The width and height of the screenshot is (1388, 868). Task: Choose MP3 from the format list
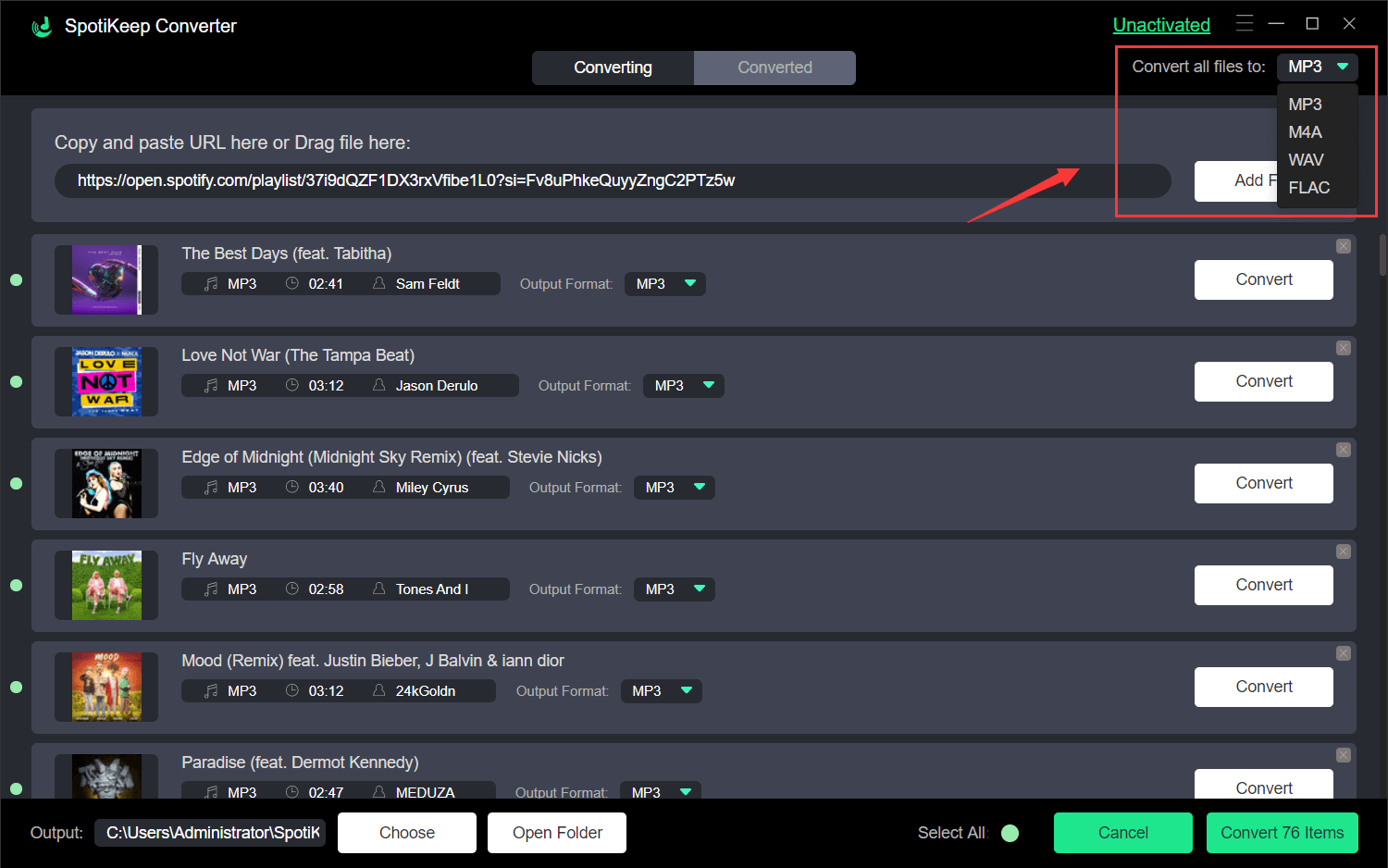(1305, 105)
